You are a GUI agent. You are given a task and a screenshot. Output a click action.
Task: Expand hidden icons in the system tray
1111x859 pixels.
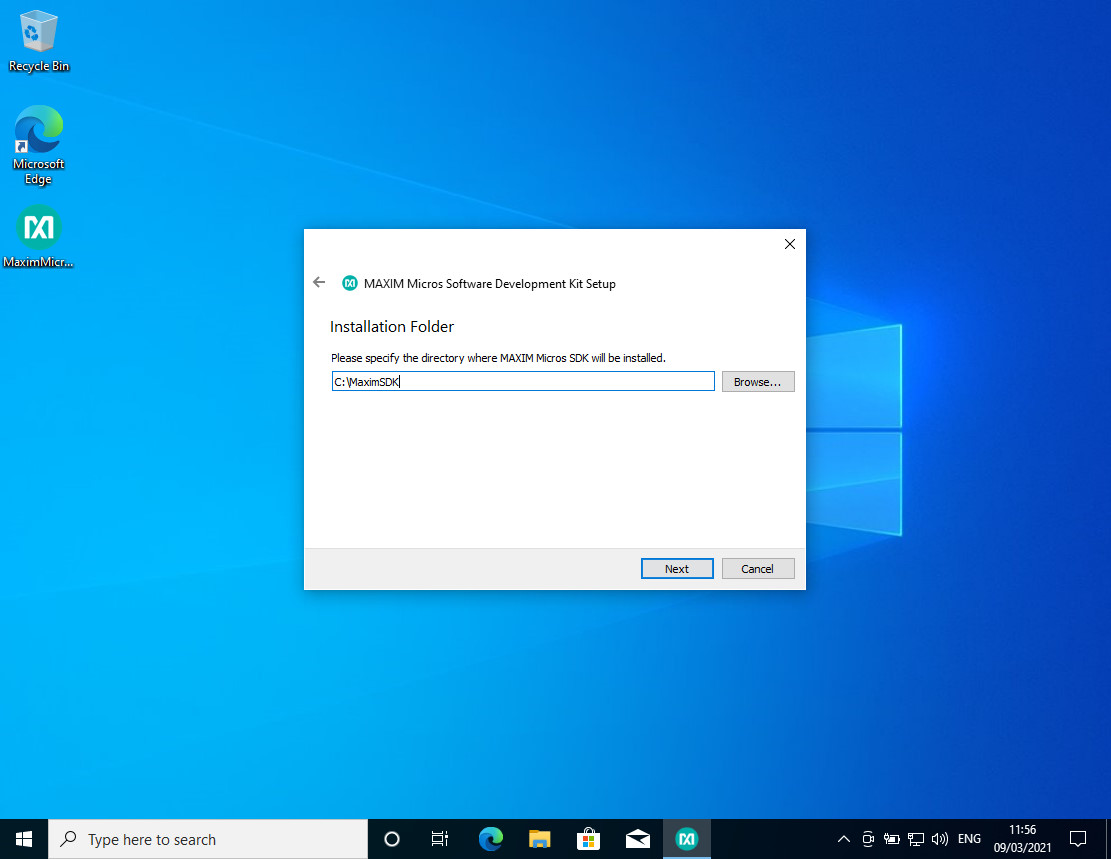point(843,839)
